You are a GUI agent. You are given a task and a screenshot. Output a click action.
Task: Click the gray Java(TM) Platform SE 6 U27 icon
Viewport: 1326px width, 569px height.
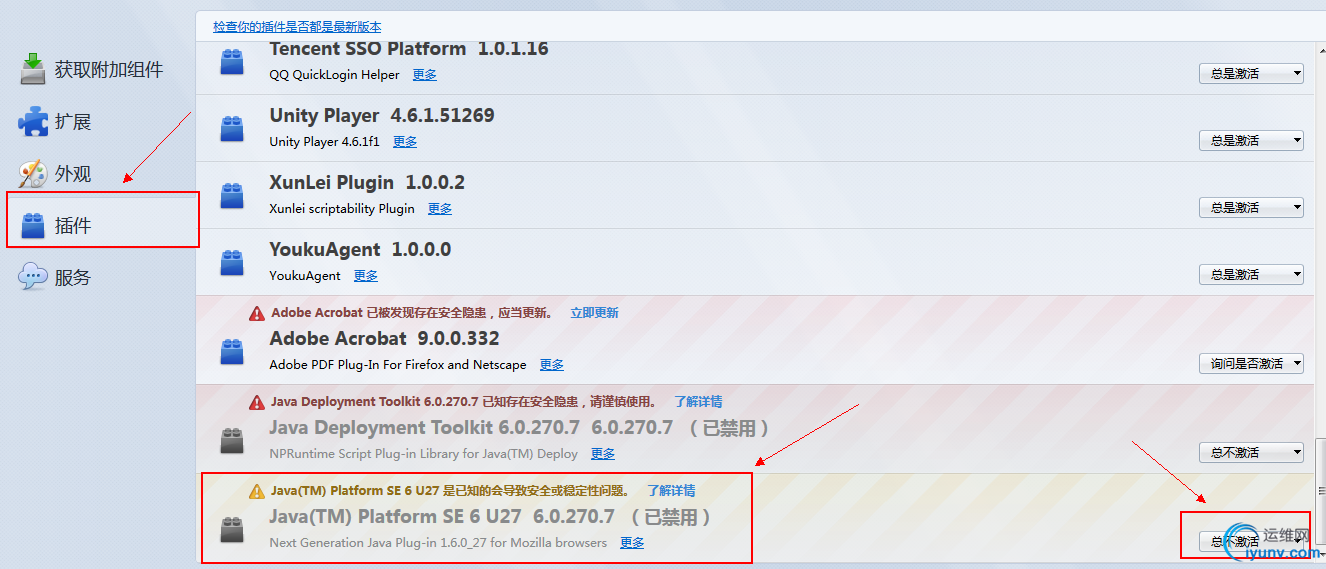click(232, 529)
